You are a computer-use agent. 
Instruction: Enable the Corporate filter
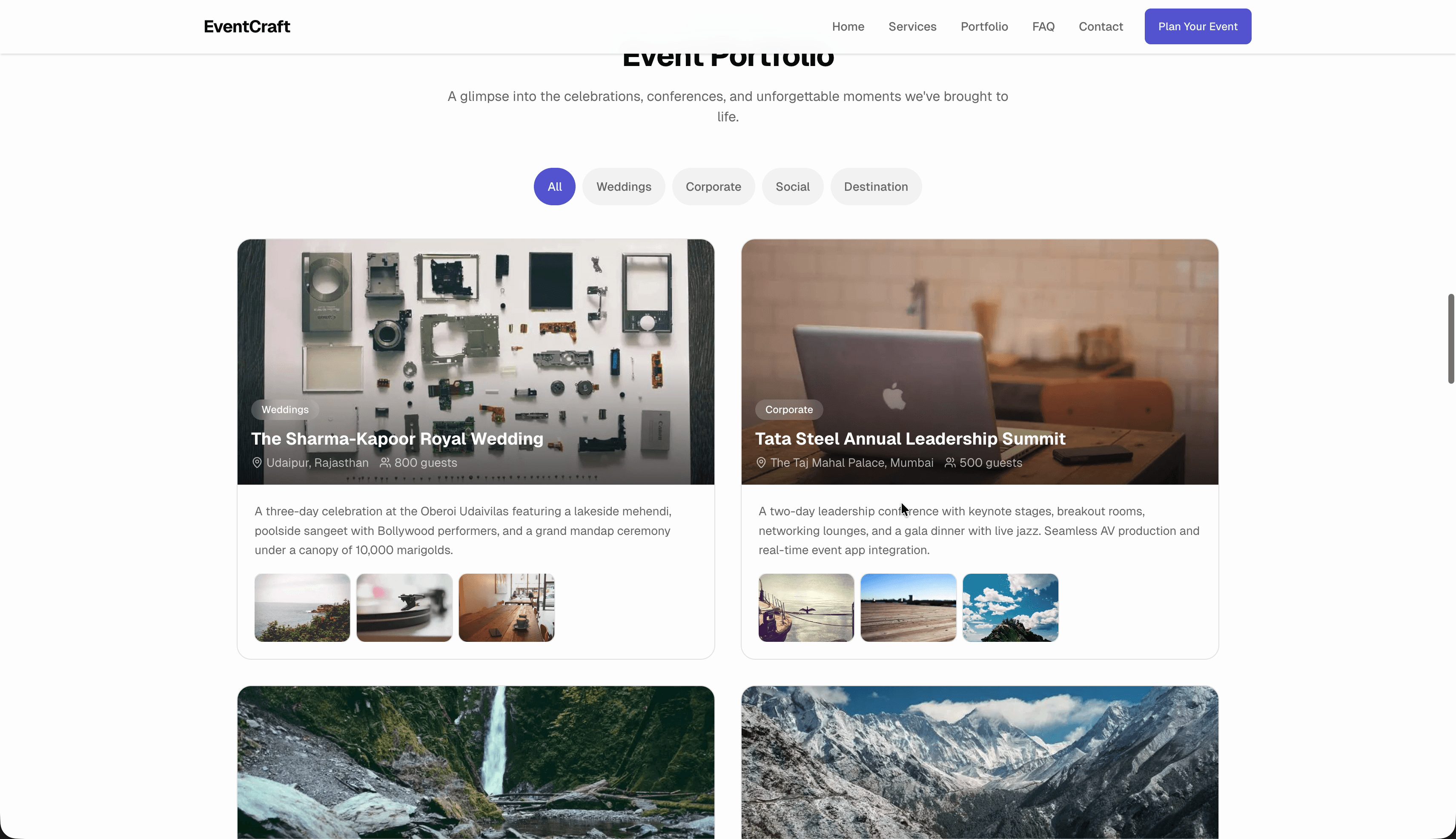click(x=713, y=186)
